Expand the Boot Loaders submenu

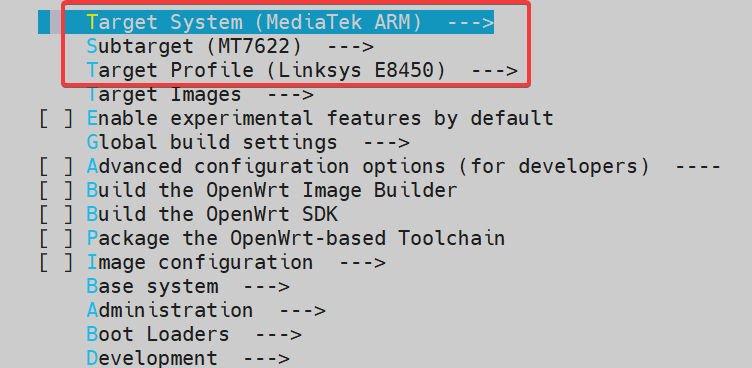click(194, 334)
